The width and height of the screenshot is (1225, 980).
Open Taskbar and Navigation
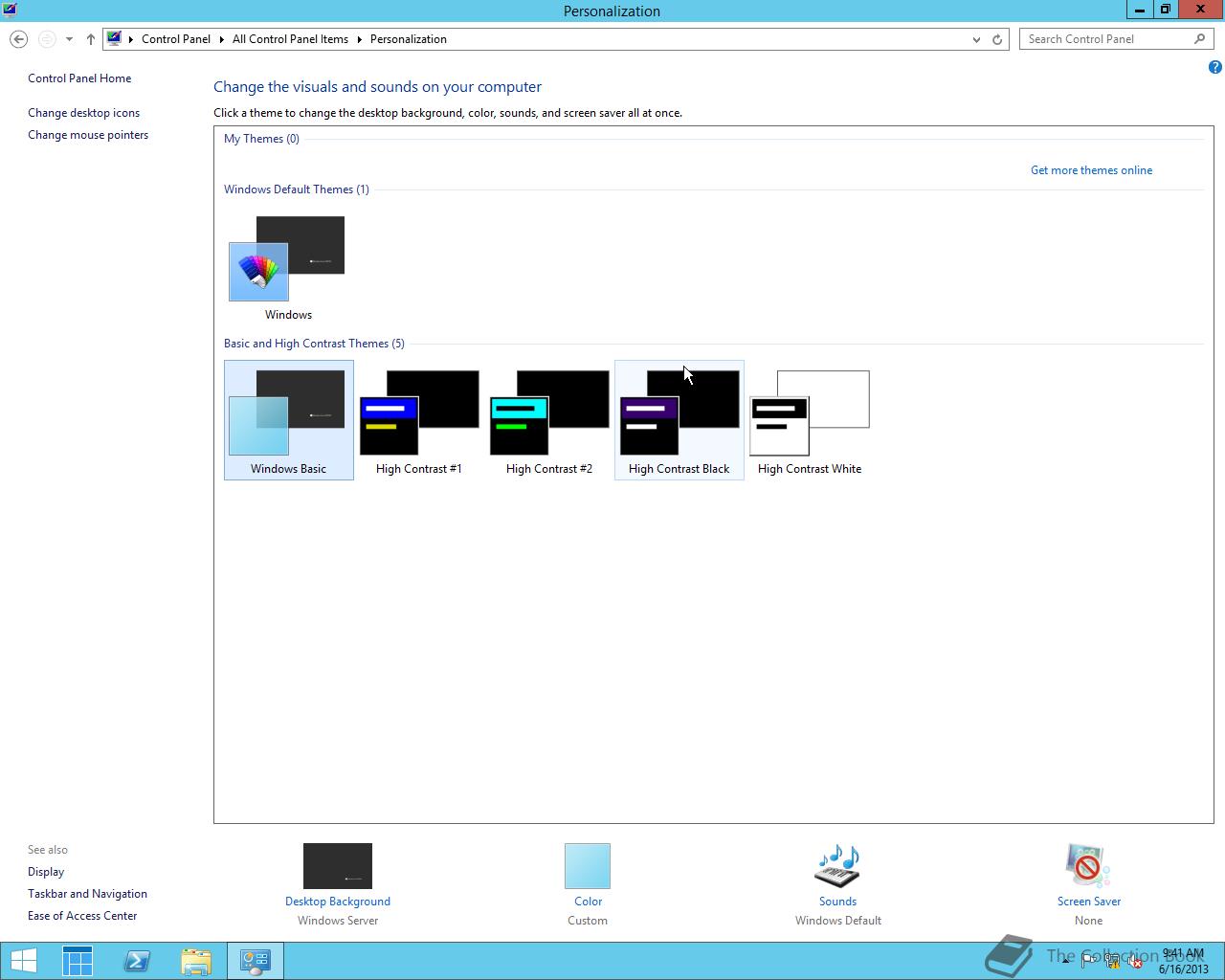click(87, 894)
